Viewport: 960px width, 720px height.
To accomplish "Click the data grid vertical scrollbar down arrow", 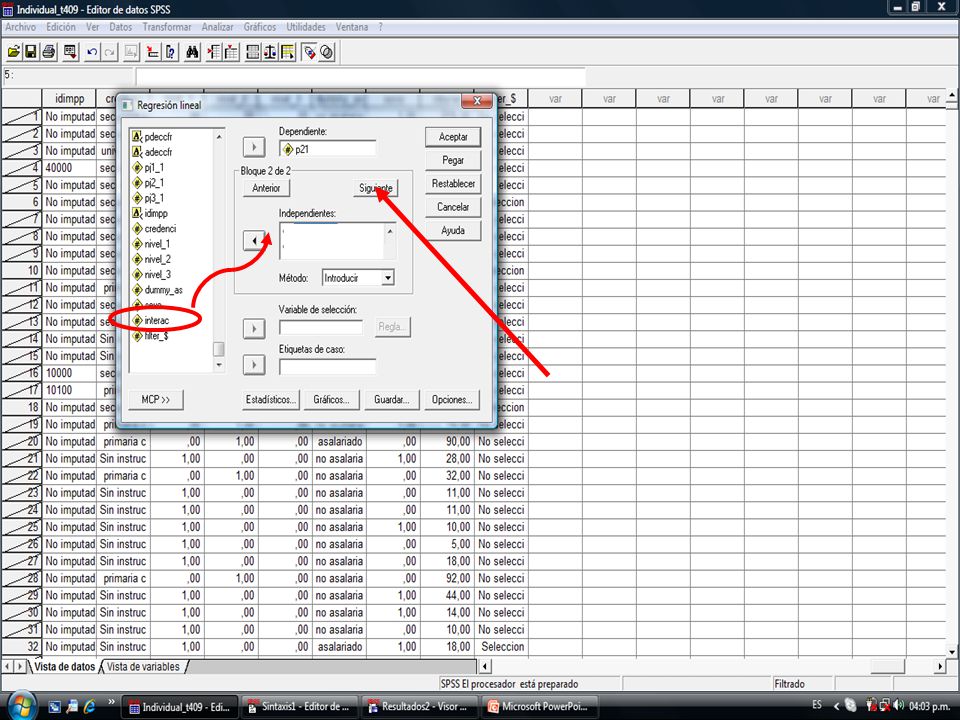I will 951,651.
